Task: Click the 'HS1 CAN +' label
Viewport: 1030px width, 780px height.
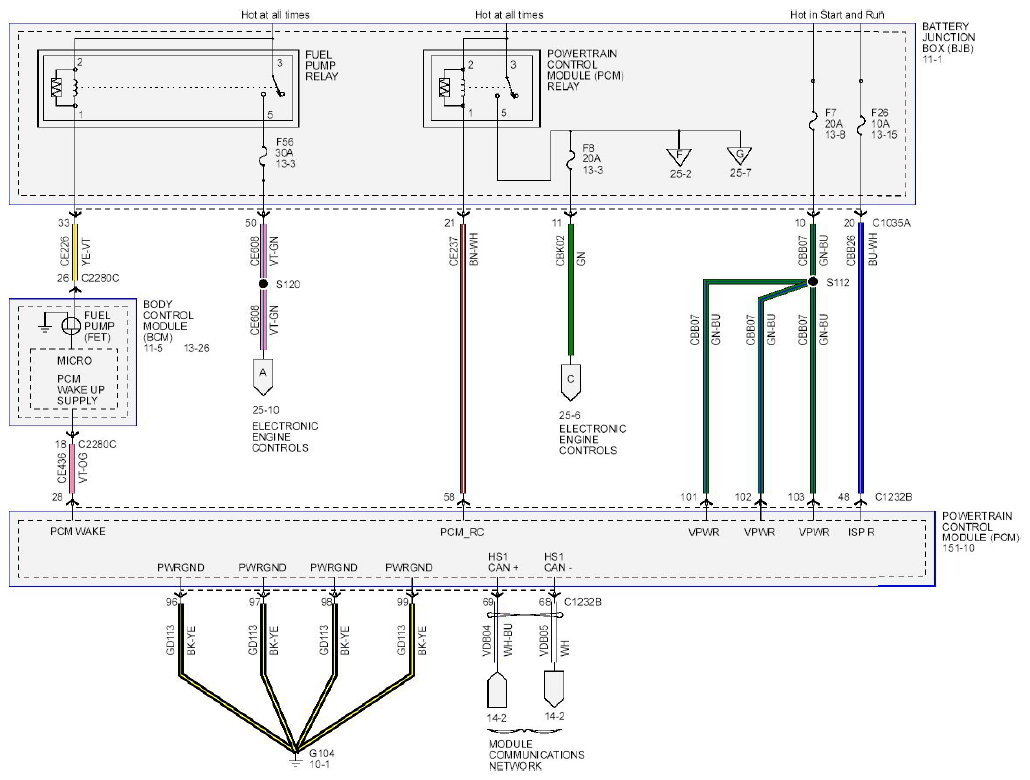Action: 503,562
